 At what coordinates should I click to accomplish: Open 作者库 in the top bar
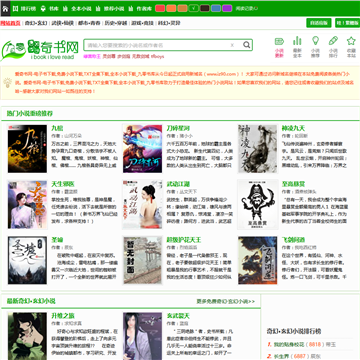tap(140, 9)
